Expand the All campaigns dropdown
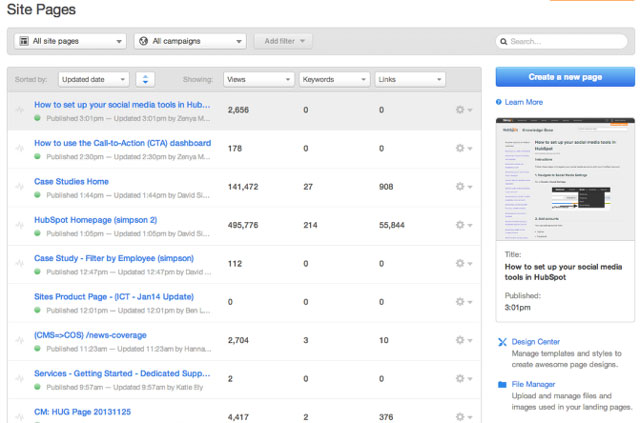 189,41
